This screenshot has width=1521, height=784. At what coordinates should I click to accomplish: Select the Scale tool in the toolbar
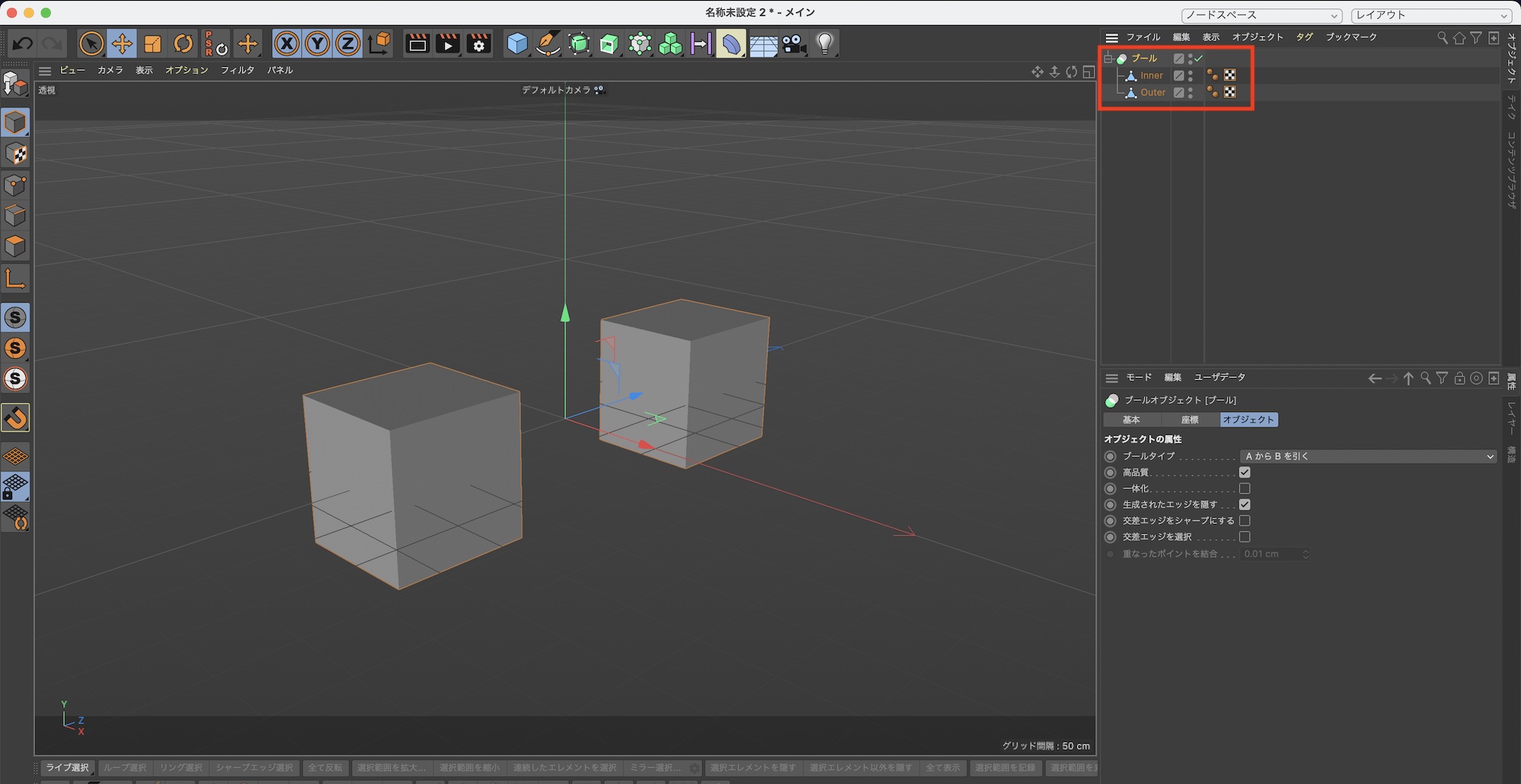pyautogui.click(x=153, y=44)
